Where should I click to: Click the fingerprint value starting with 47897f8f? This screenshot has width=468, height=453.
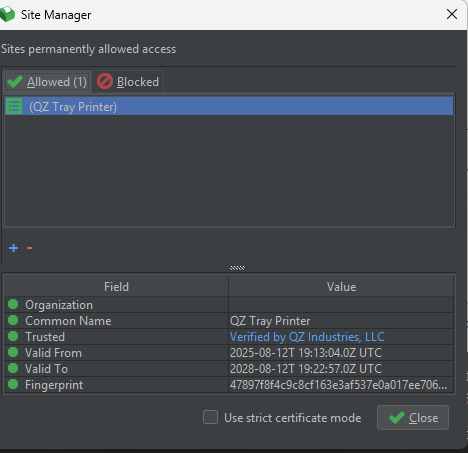341,385
